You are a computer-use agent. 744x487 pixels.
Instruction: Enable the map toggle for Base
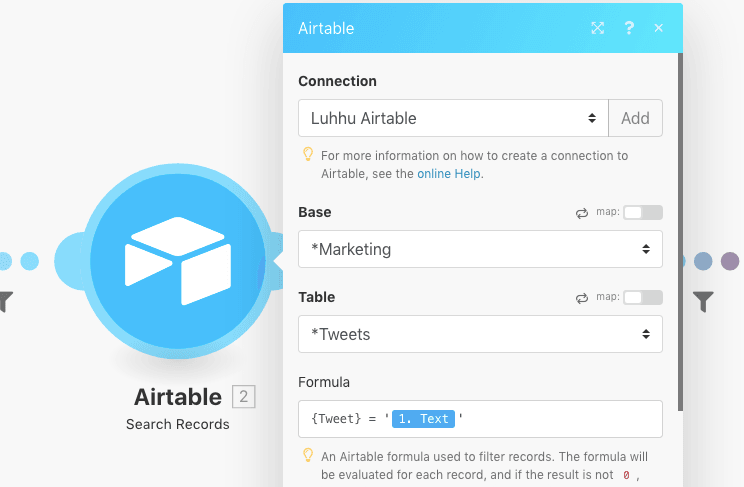[x=642, y=213]
